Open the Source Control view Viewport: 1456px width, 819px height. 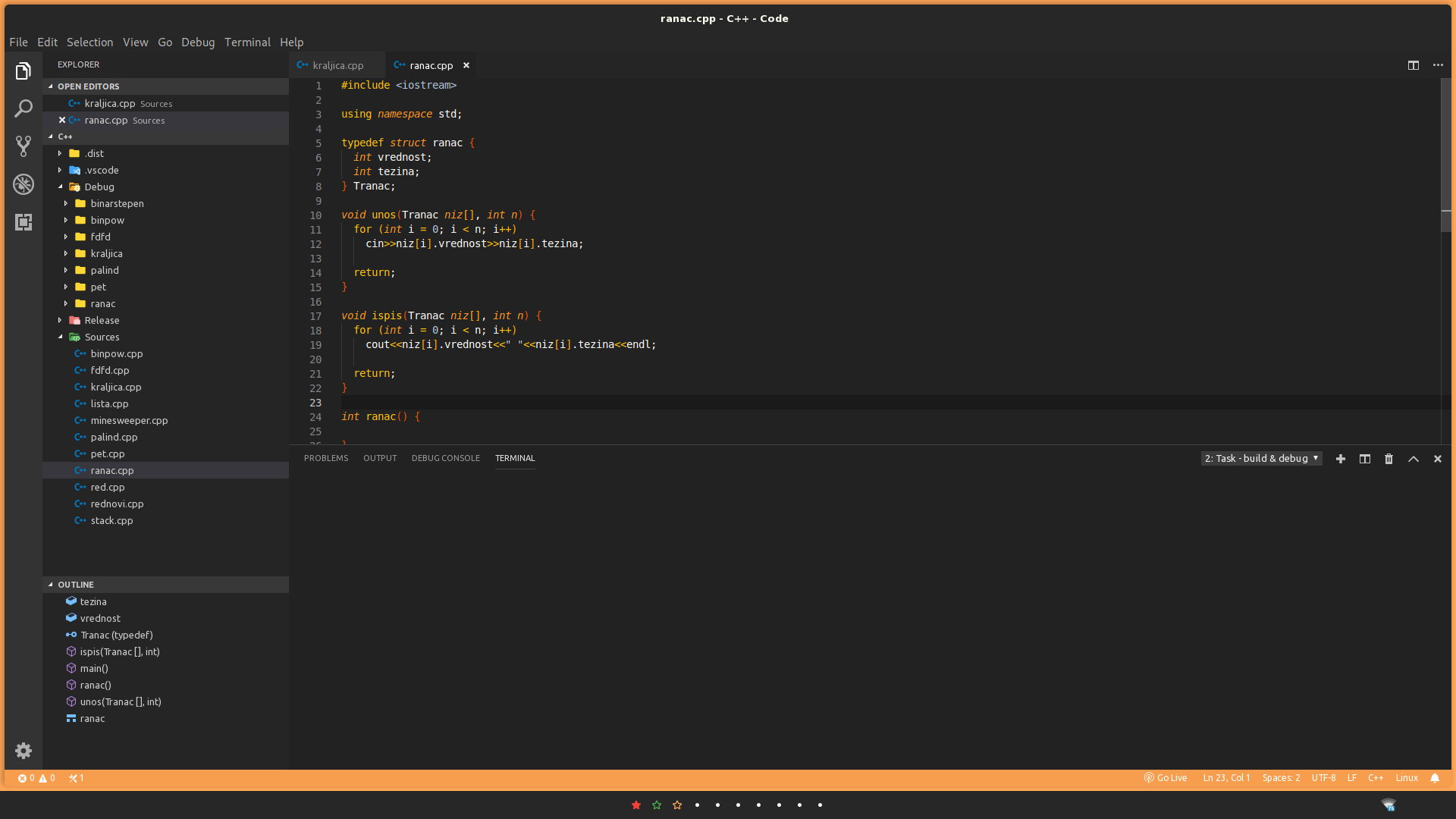pos(24,146)
